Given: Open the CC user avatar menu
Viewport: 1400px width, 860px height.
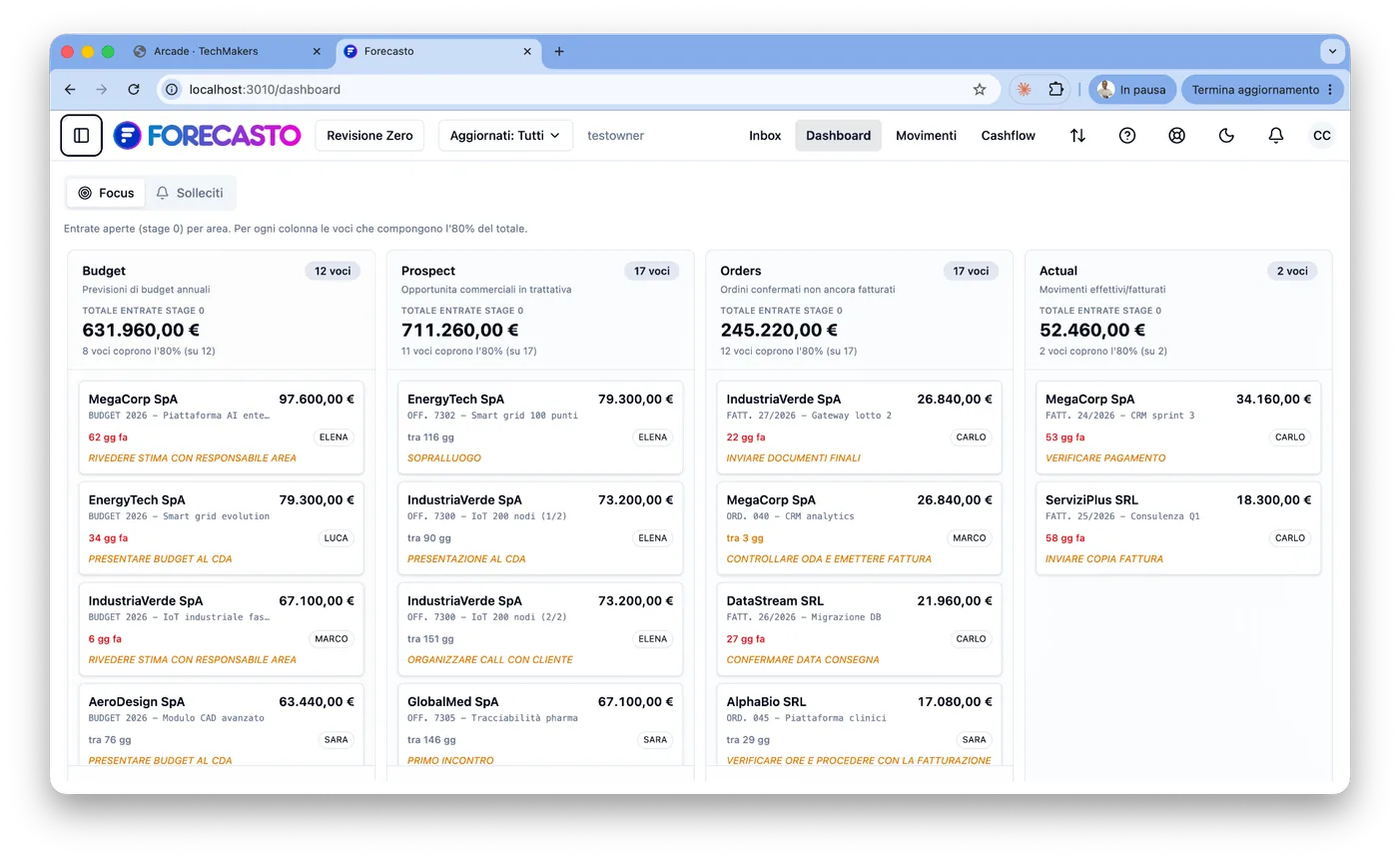Looking at the screenshot, I should (1322, 136).
